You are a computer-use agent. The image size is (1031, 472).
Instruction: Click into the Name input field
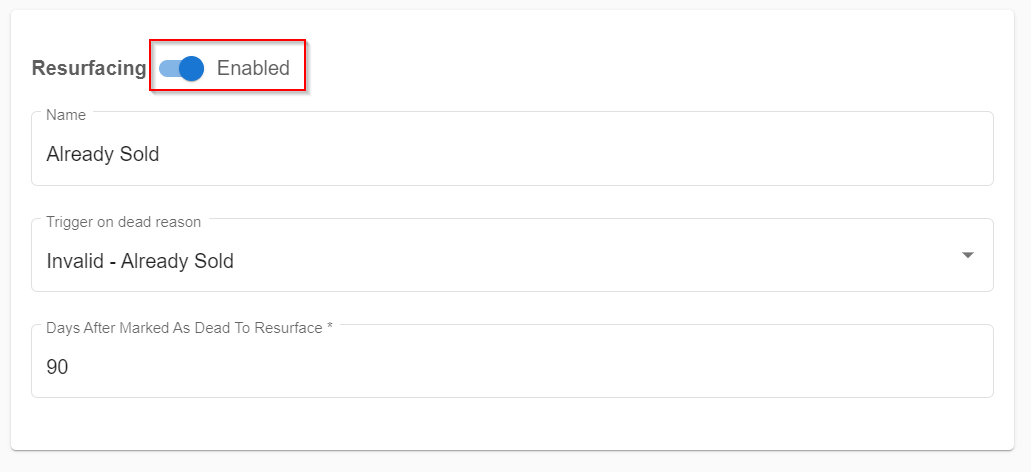(x=512, y=149)
